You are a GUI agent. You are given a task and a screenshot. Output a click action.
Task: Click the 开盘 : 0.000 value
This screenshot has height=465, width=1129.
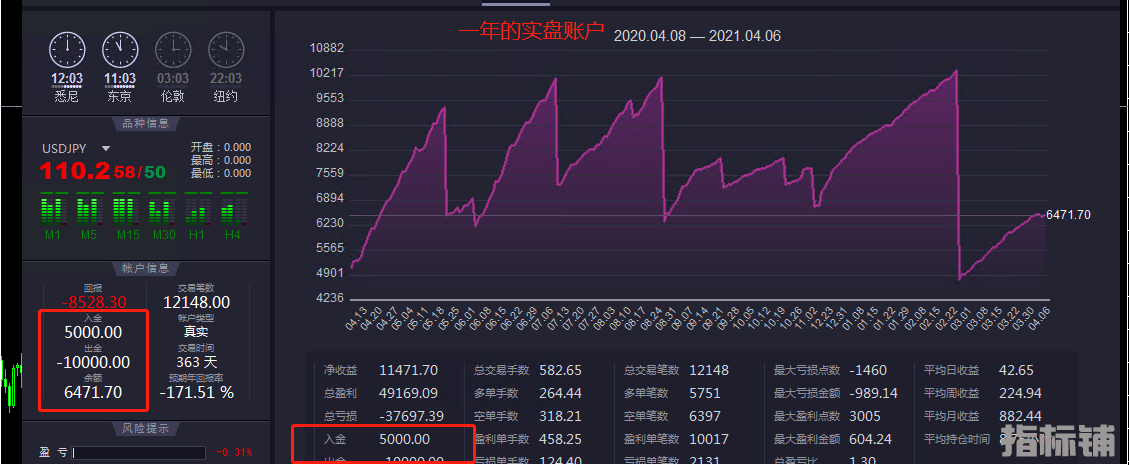coord(220,147)
